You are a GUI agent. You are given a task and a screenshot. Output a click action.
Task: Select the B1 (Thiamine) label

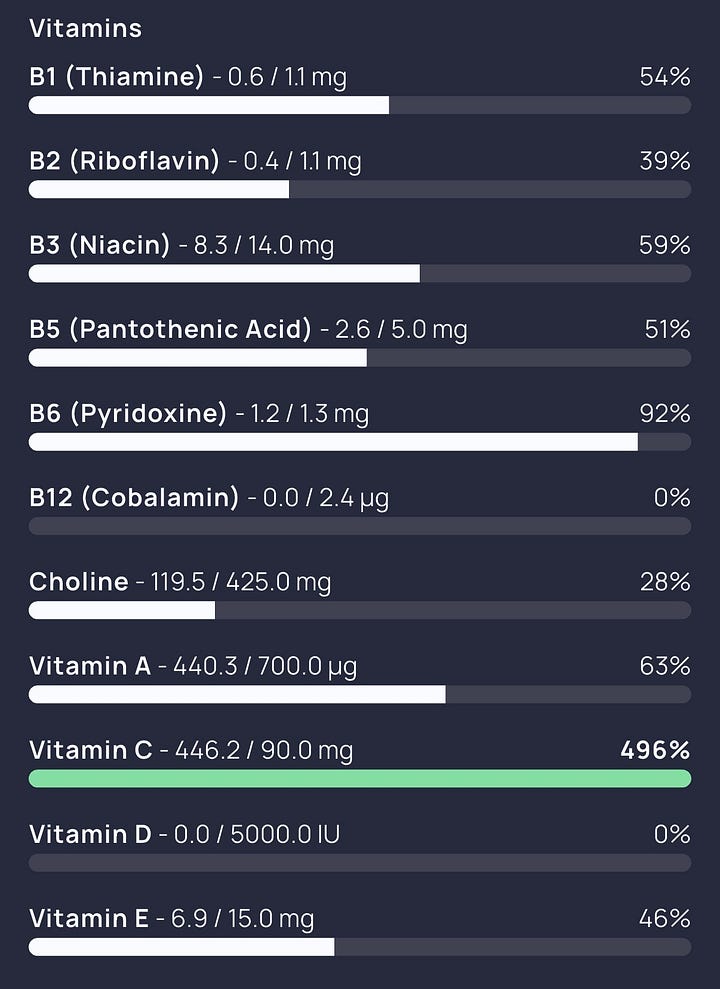(x=116, y=77)
